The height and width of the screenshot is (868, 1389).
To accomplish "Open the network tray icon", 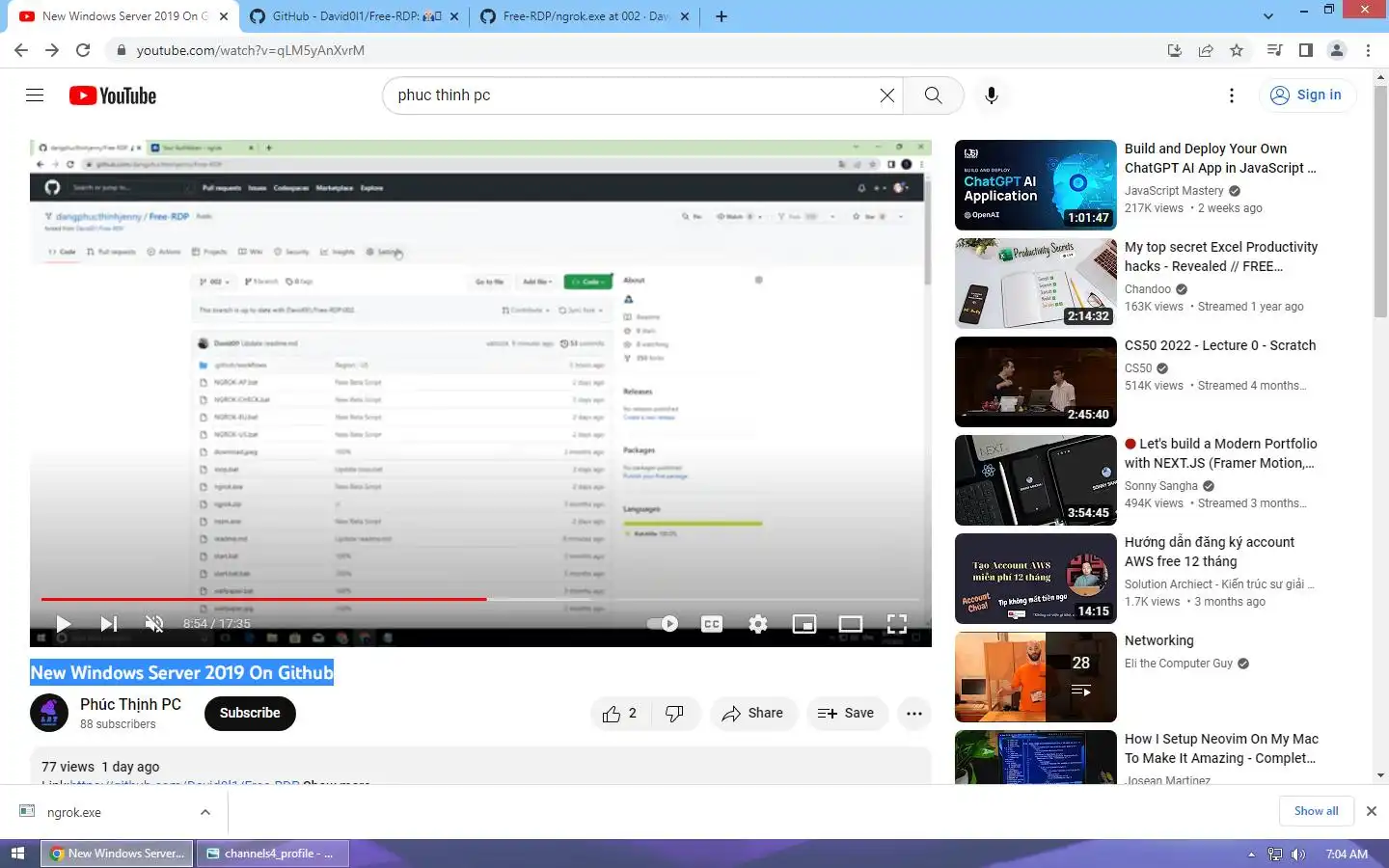I will pos(1275,854).
